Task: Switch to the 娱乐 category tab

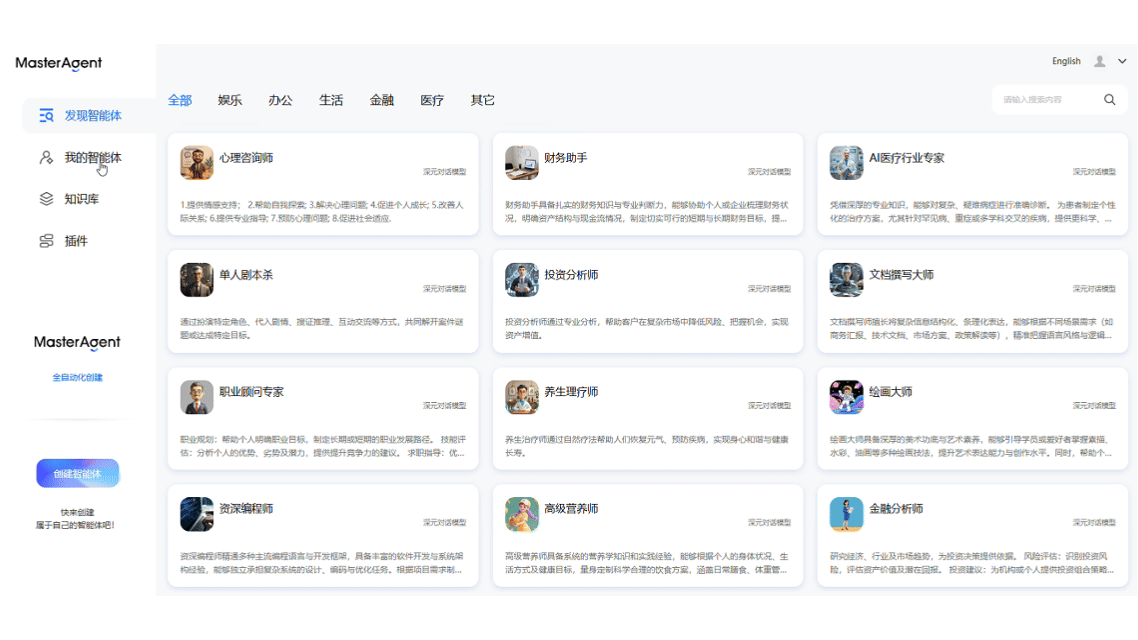Action: [229, 99]
